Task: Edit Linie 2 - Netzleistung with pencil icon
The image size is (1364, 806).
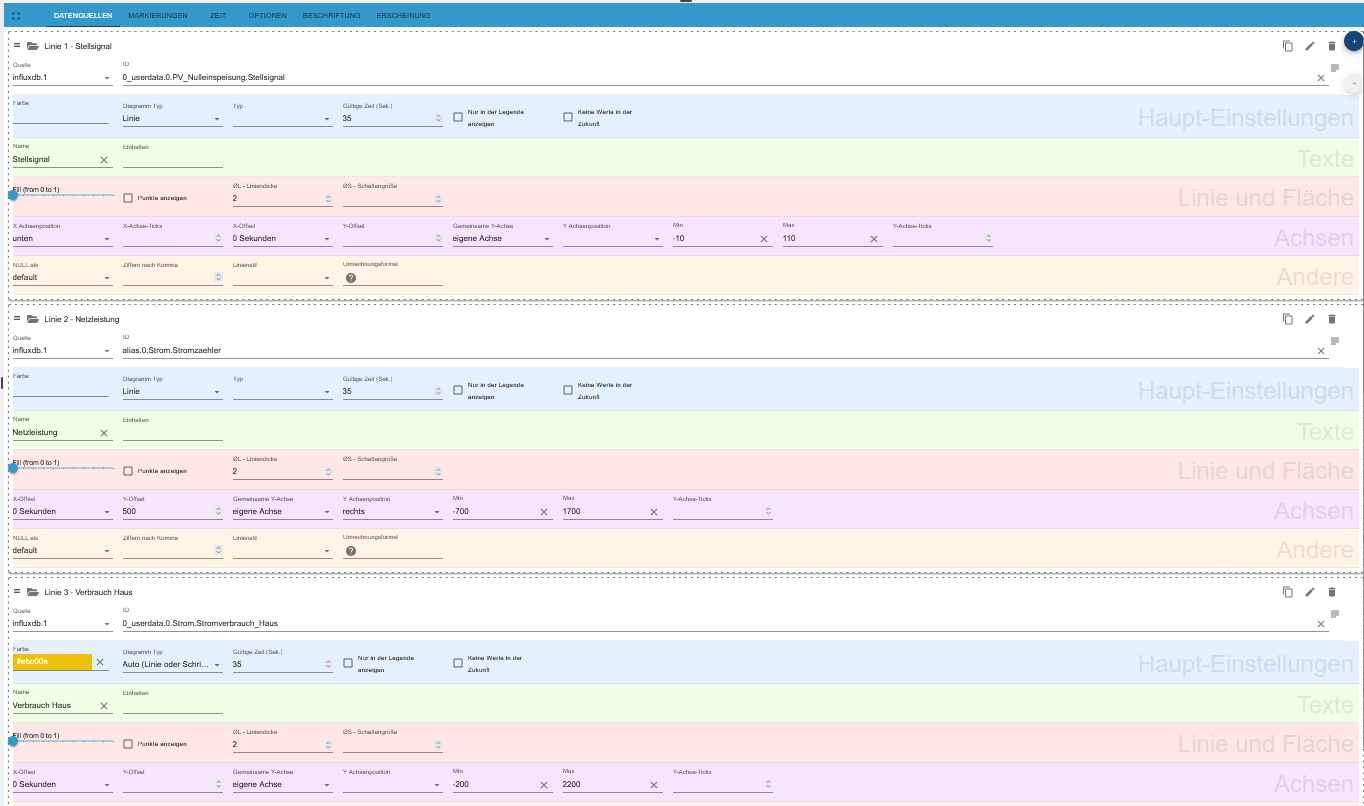Action: [x=1310, y=319]
